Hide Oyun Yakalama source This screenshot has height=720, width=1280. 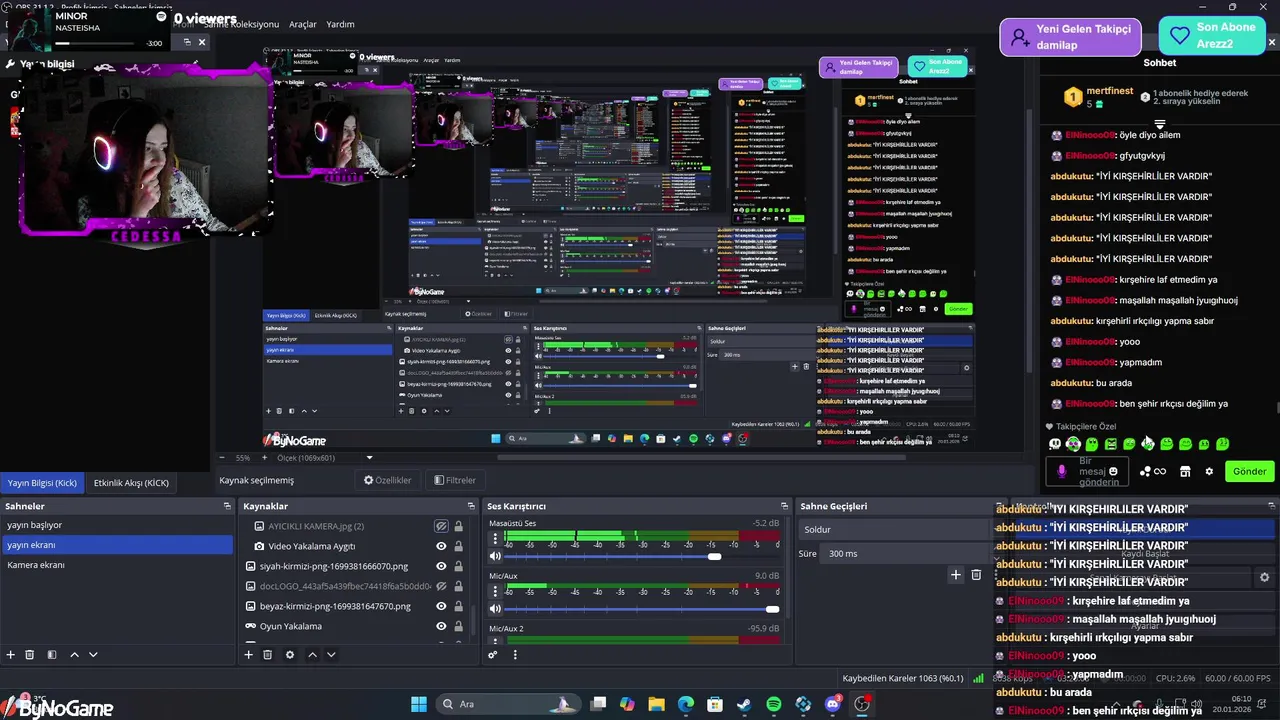point(441,626)
